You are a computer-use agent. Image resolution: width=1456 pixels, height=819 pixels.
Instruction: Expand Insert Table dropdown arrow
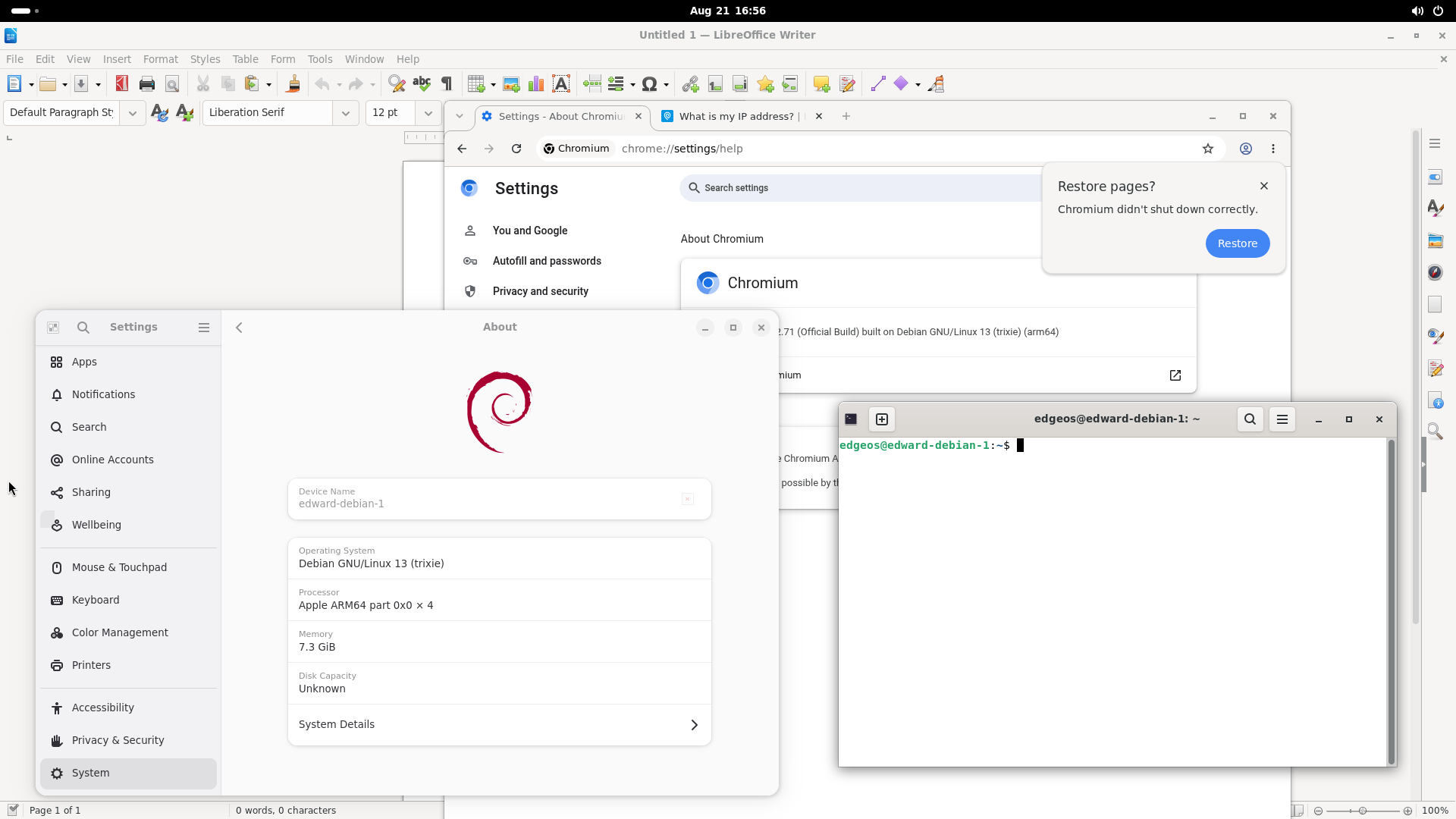pos(493,84)
